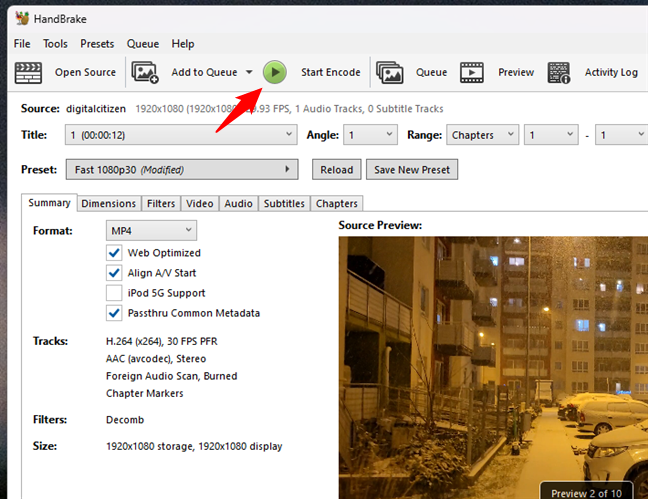Viewport: 648px width, 499px height.
Task: Switch to the Dimensions tab
Action: click(x=109, y=203)
